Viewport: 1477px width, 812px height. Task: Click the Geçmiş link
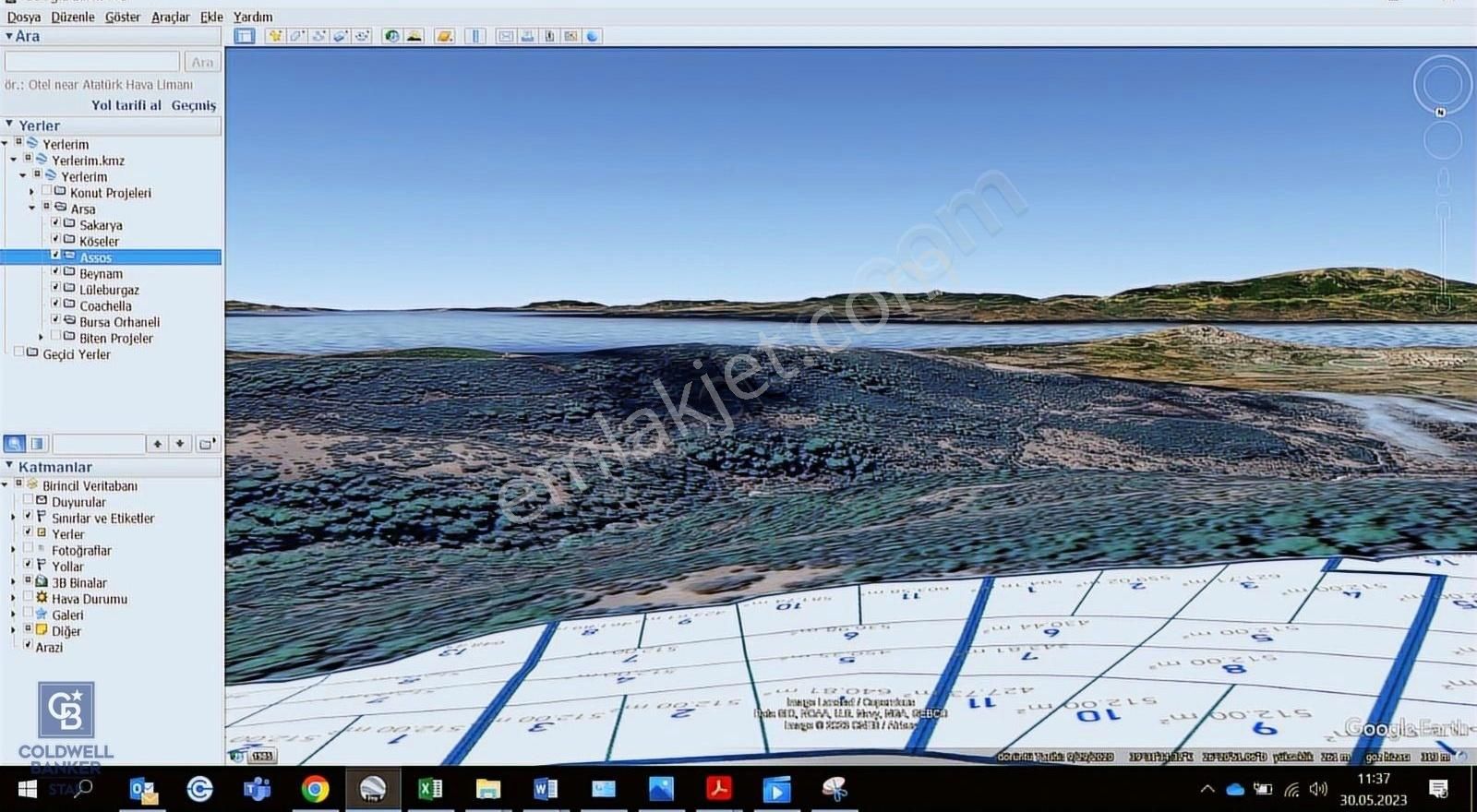(194, 105)
